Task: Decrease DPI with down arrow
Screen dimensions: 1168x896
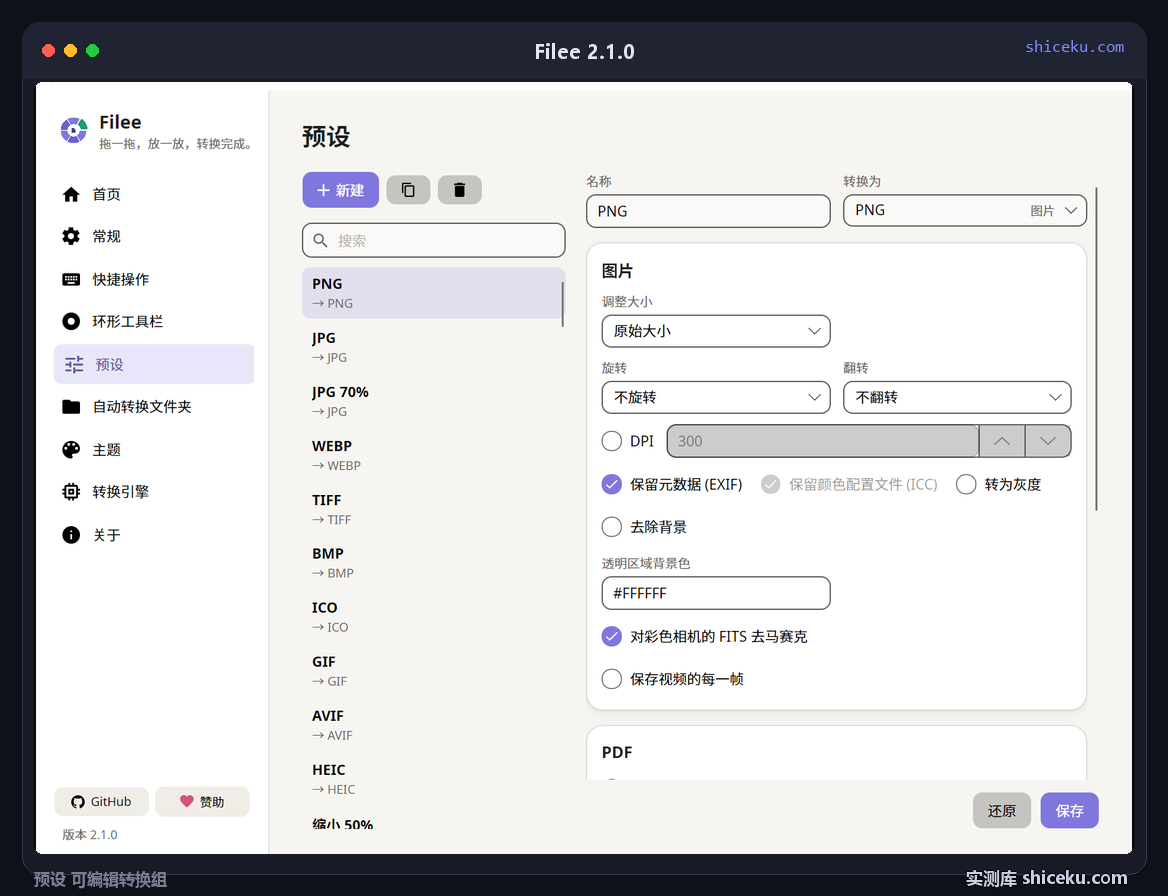Action: pos(1048,441)
